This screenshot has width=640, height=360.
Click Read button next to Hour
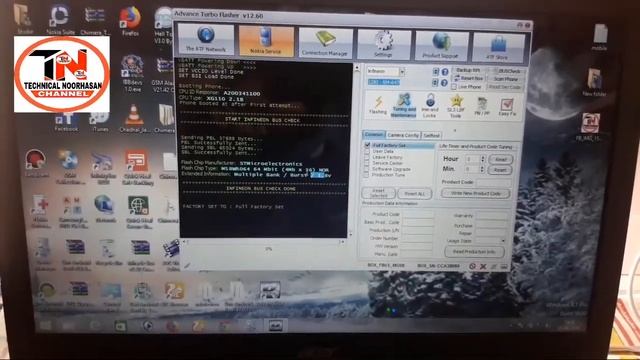(500, 160)
